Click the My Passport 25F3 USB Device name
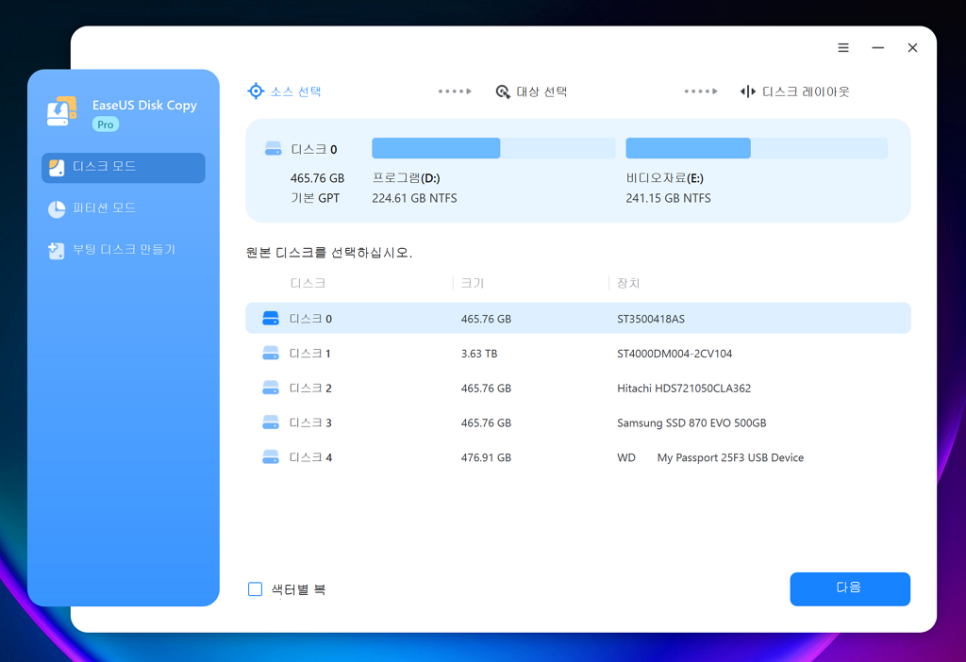 pos(730,458)
